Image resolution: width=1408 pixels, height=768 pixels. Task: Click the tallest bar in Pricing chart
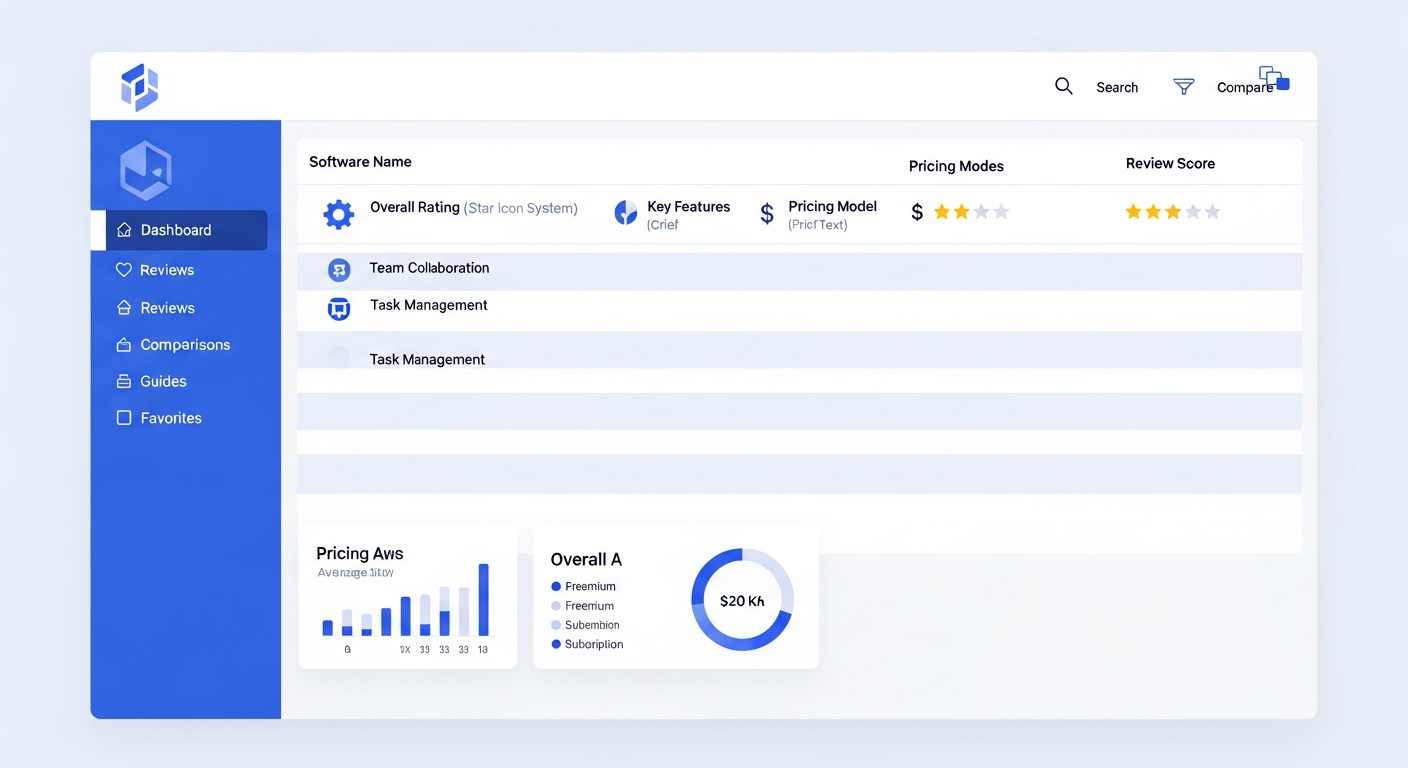coord(484,600)
